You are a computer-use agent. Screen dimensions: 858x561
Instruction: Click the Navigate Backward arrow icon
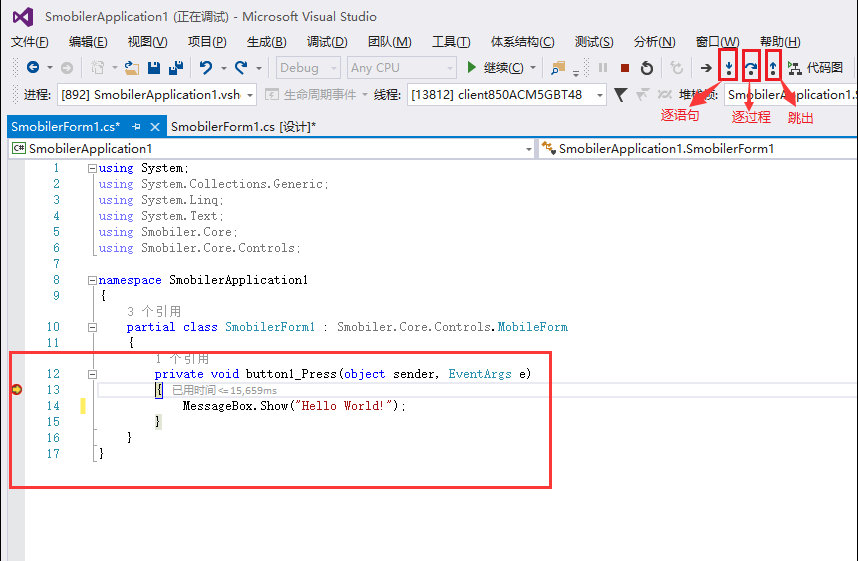coord(33,68)
